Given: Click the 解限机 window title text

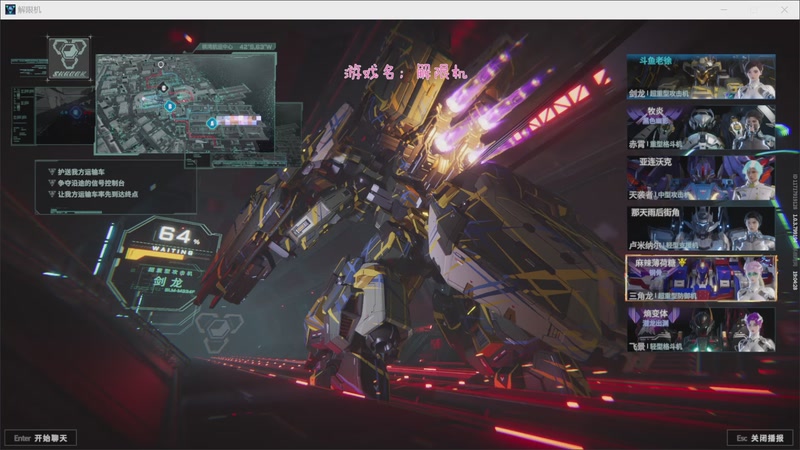Looking at the screenshot, I should 30,10.
